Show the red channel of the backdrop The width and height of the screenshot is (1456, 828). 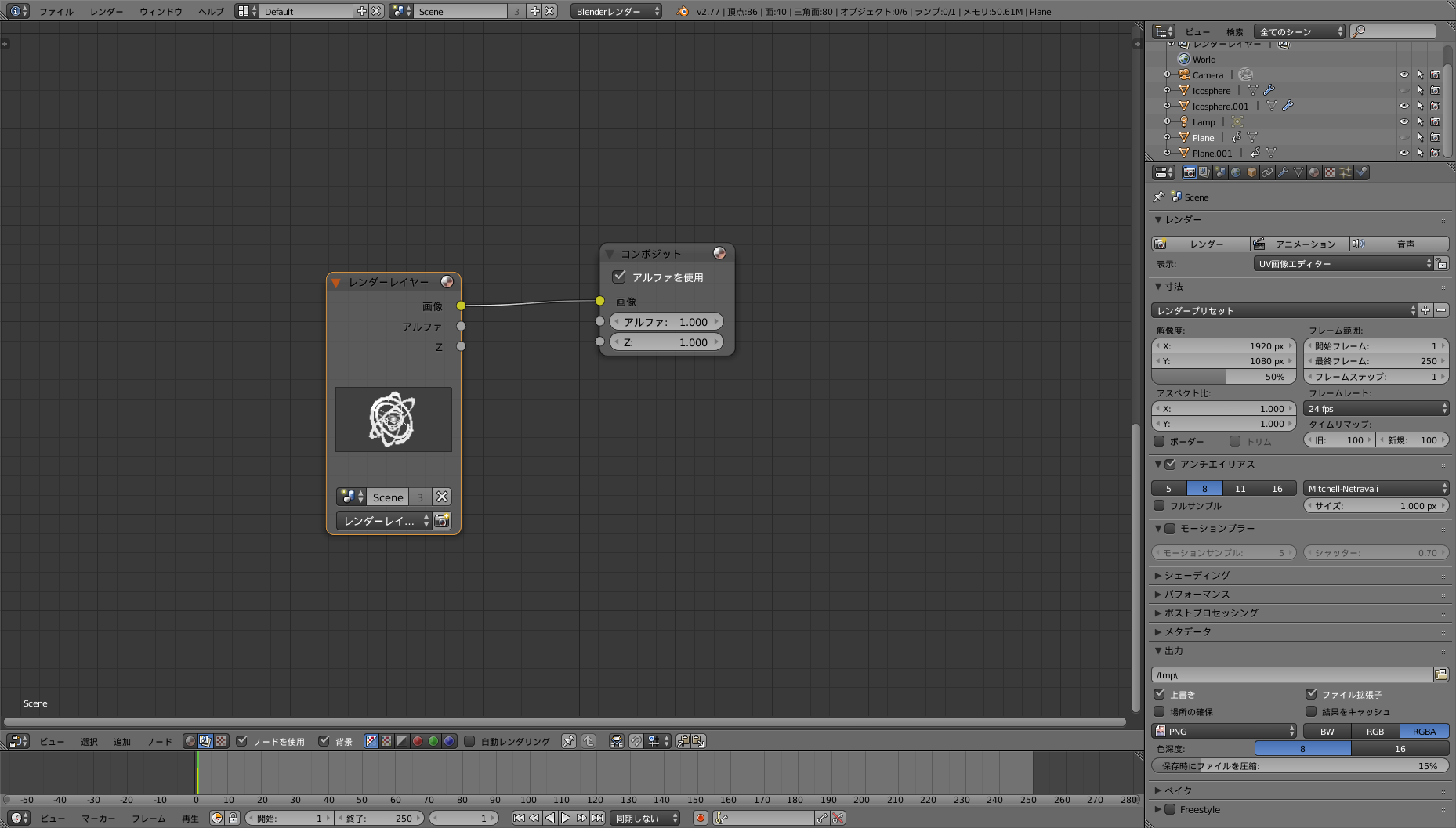tap(418, 741)
